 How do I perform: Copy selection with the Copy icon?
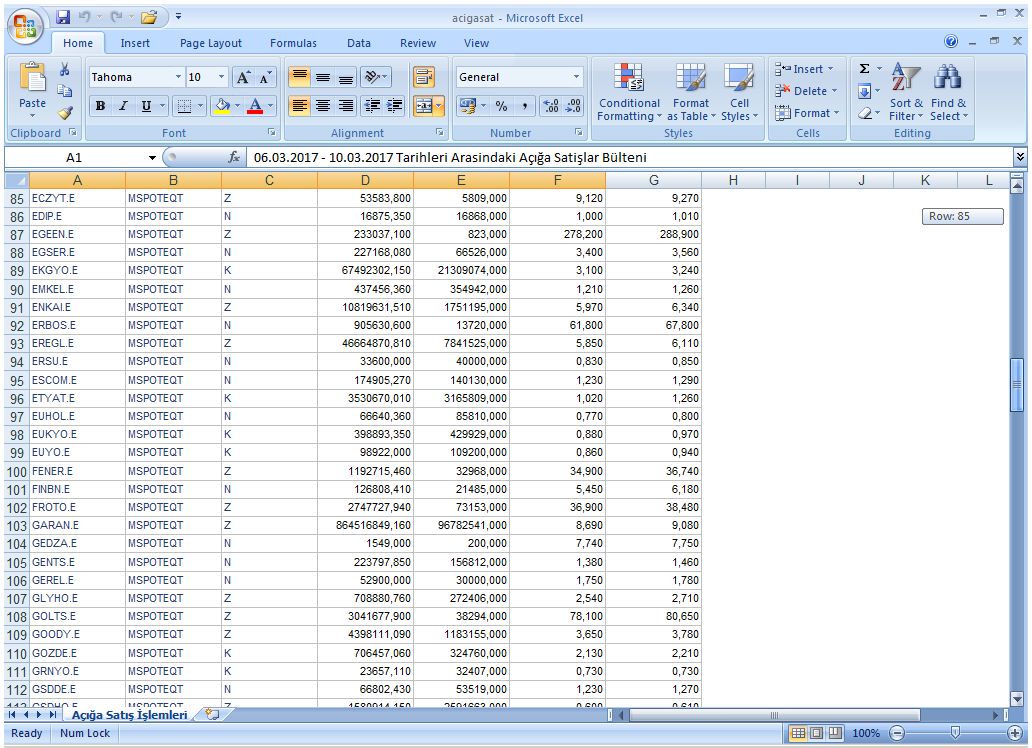64,91
